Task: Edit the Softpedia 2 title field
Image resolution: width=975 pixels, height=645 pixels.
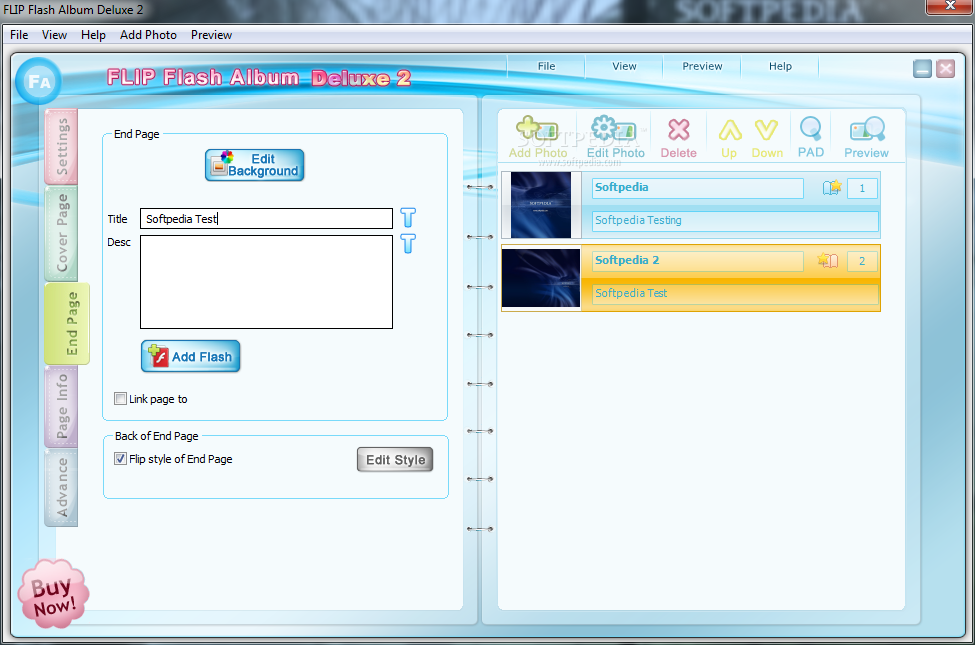Action: coord(697,261)
